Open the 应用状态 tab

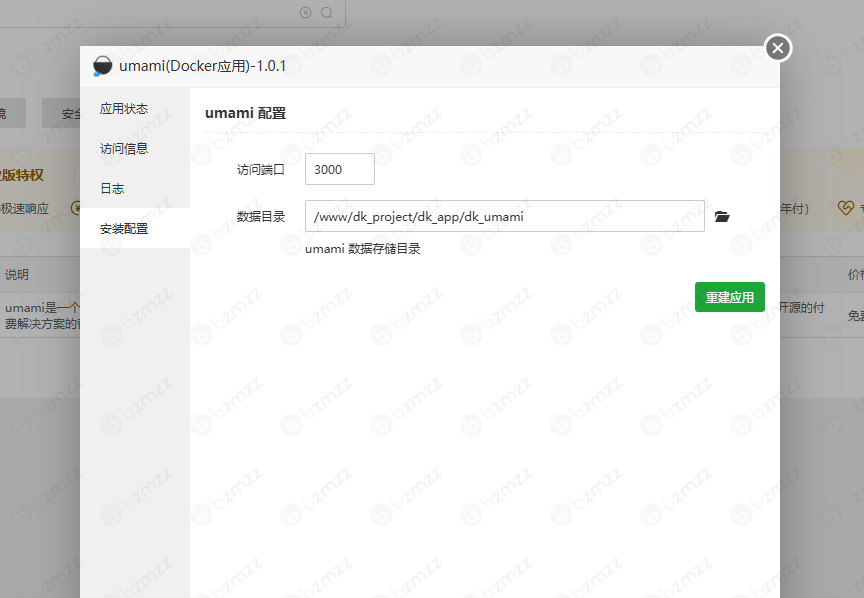pyautogui.click(x=135, y=109)
